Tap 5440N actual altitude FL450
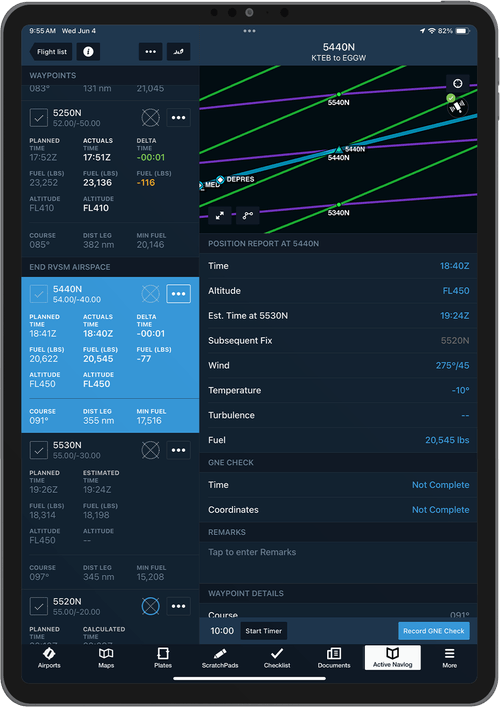Screen dimensions: 500x707 96,384
